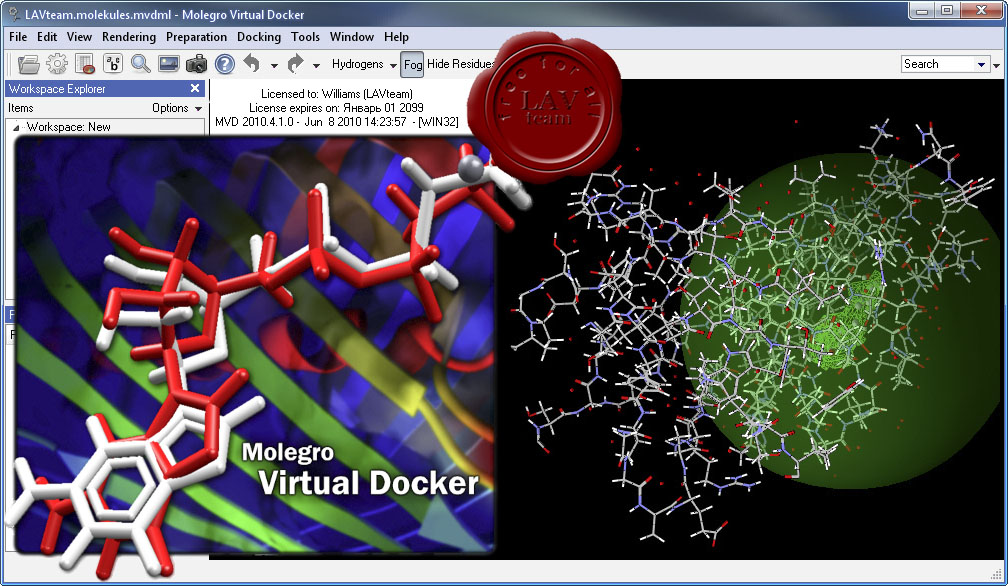Click the magnifying glass toolbar icon
Image resolution: width=1008 pixels, height=586 pixels.
(141, 64)
